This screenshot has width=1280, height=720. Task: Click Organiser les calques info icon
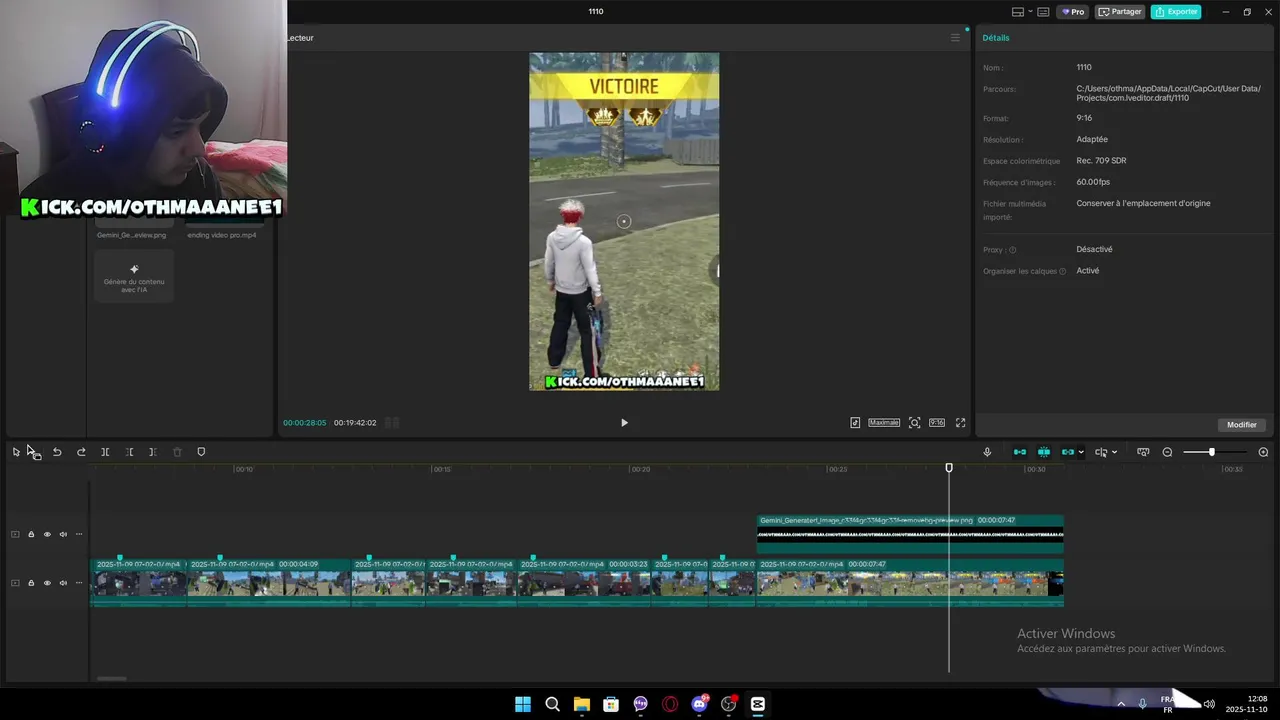pyautogui.click(x=1062, y=271)
